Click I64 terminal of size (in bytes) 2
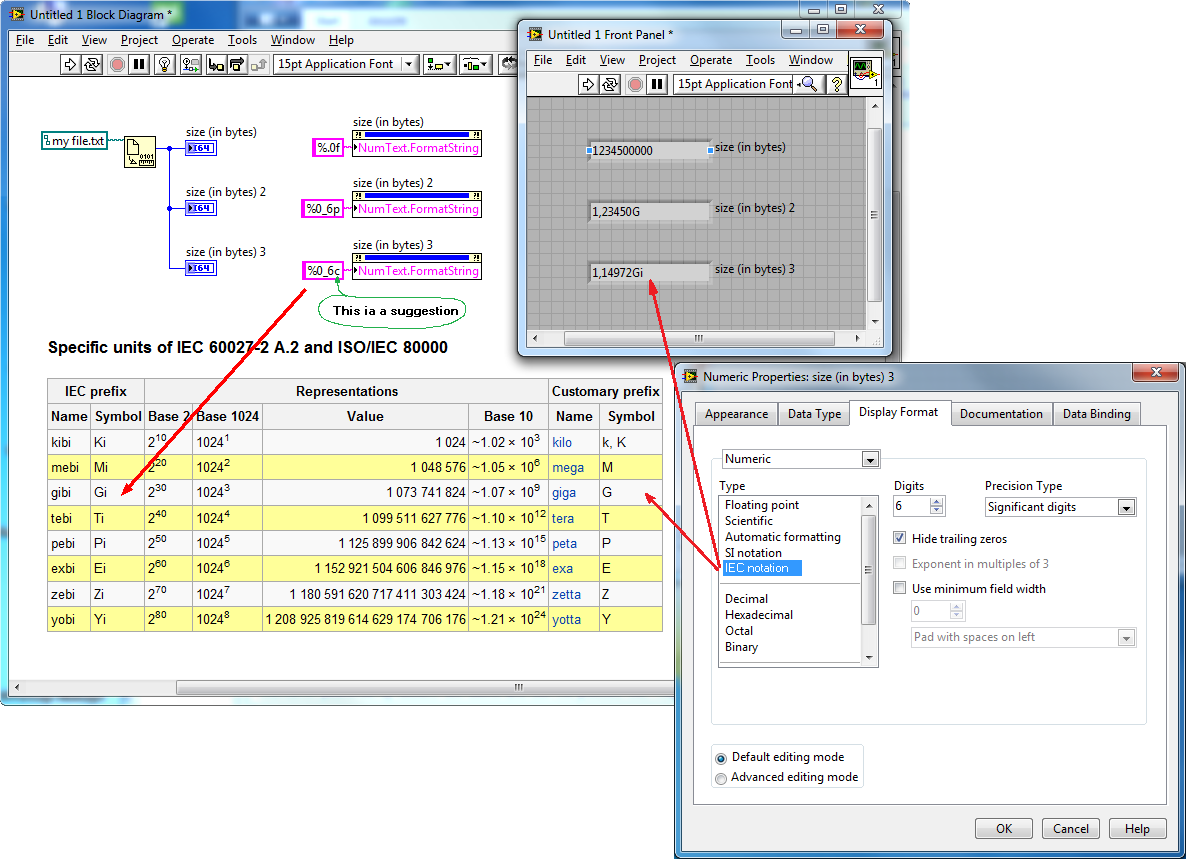1191x863 pixels. (x=201, y=208)
